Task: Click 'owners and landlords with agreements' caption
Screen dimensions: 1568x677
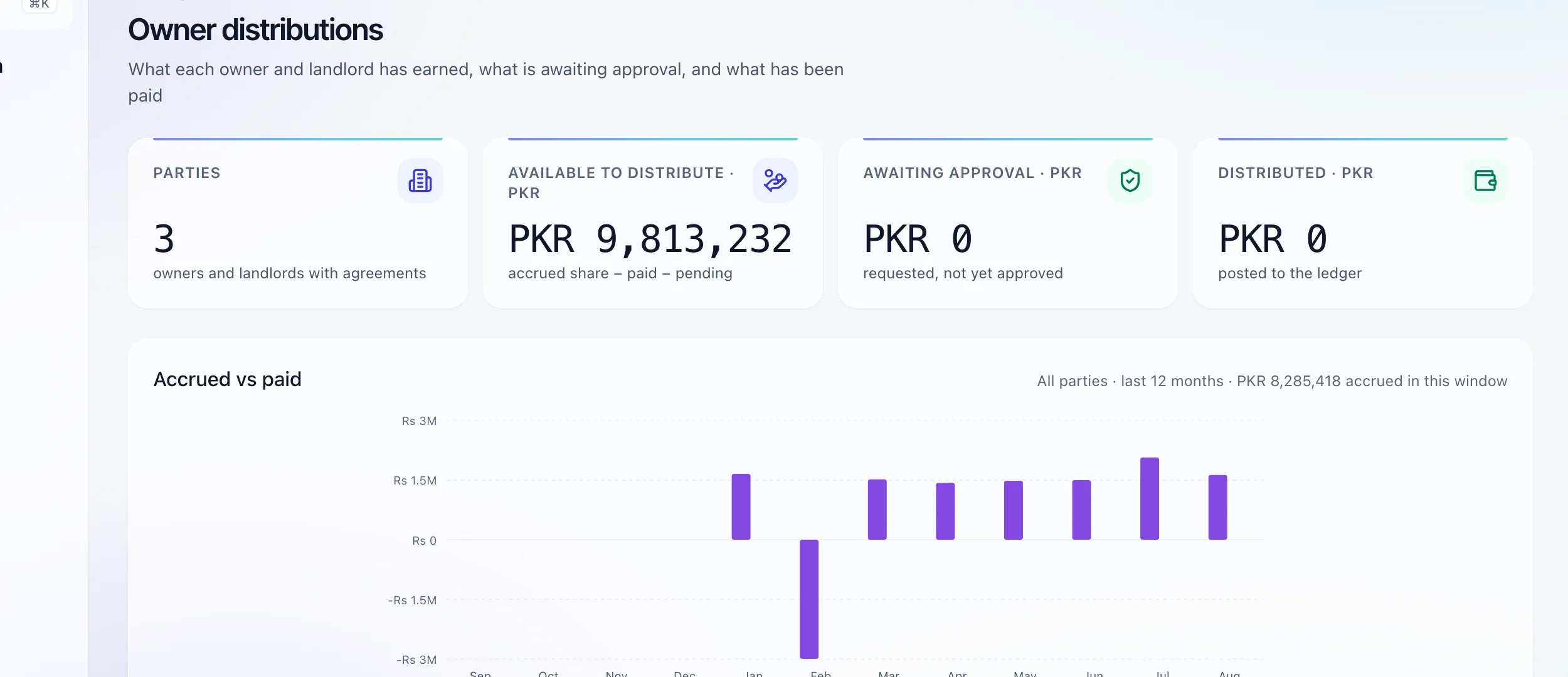Action: tap(289, 273)
